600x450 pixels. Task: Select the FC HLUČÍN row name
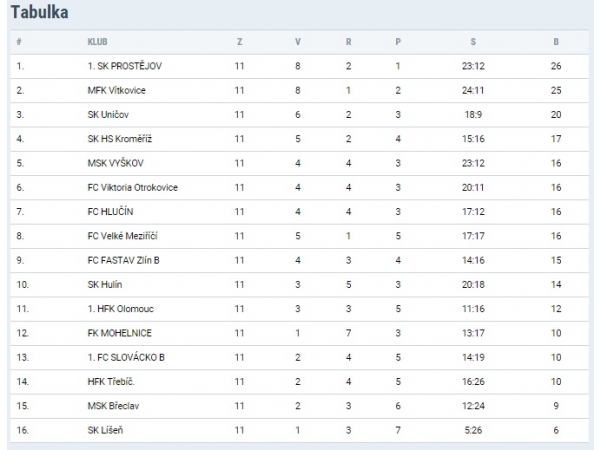coord(112,211)
